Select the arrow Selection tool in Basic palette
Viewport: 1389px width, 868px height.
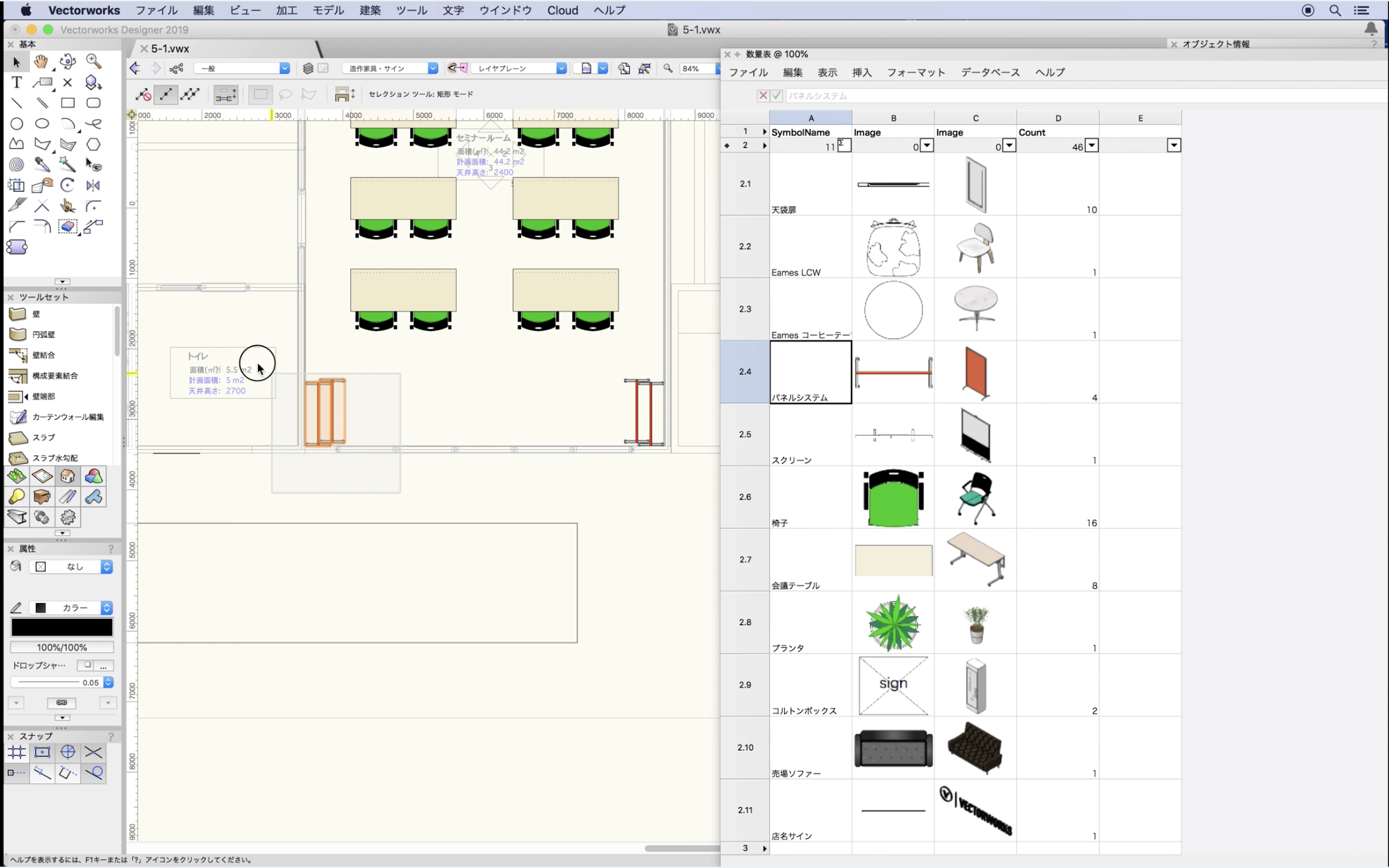click(16, 62)
